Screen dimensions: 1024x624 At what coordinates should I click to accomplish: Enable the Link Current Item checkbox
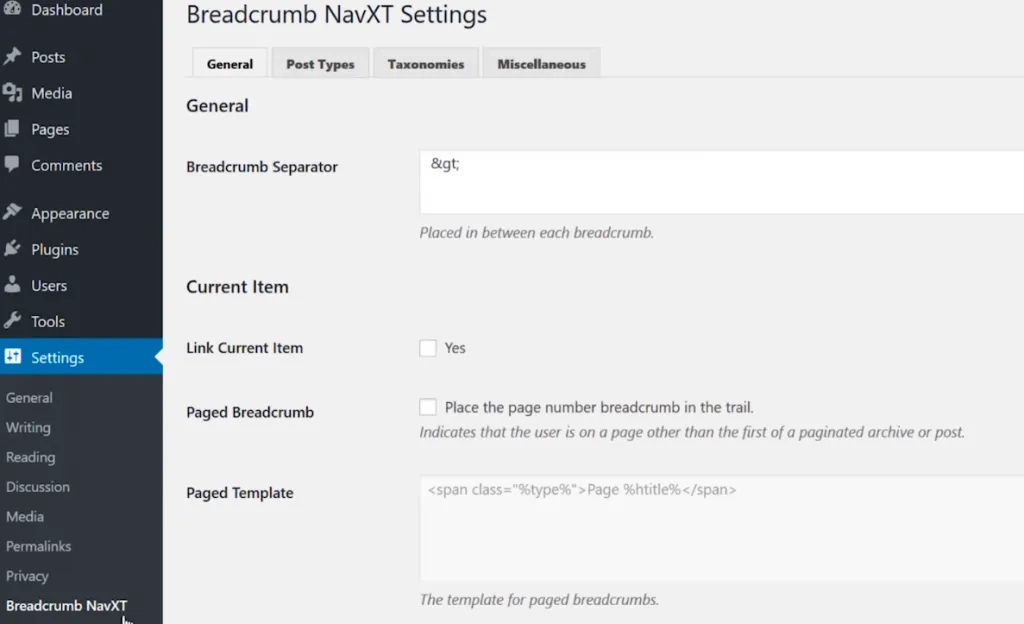428,348
